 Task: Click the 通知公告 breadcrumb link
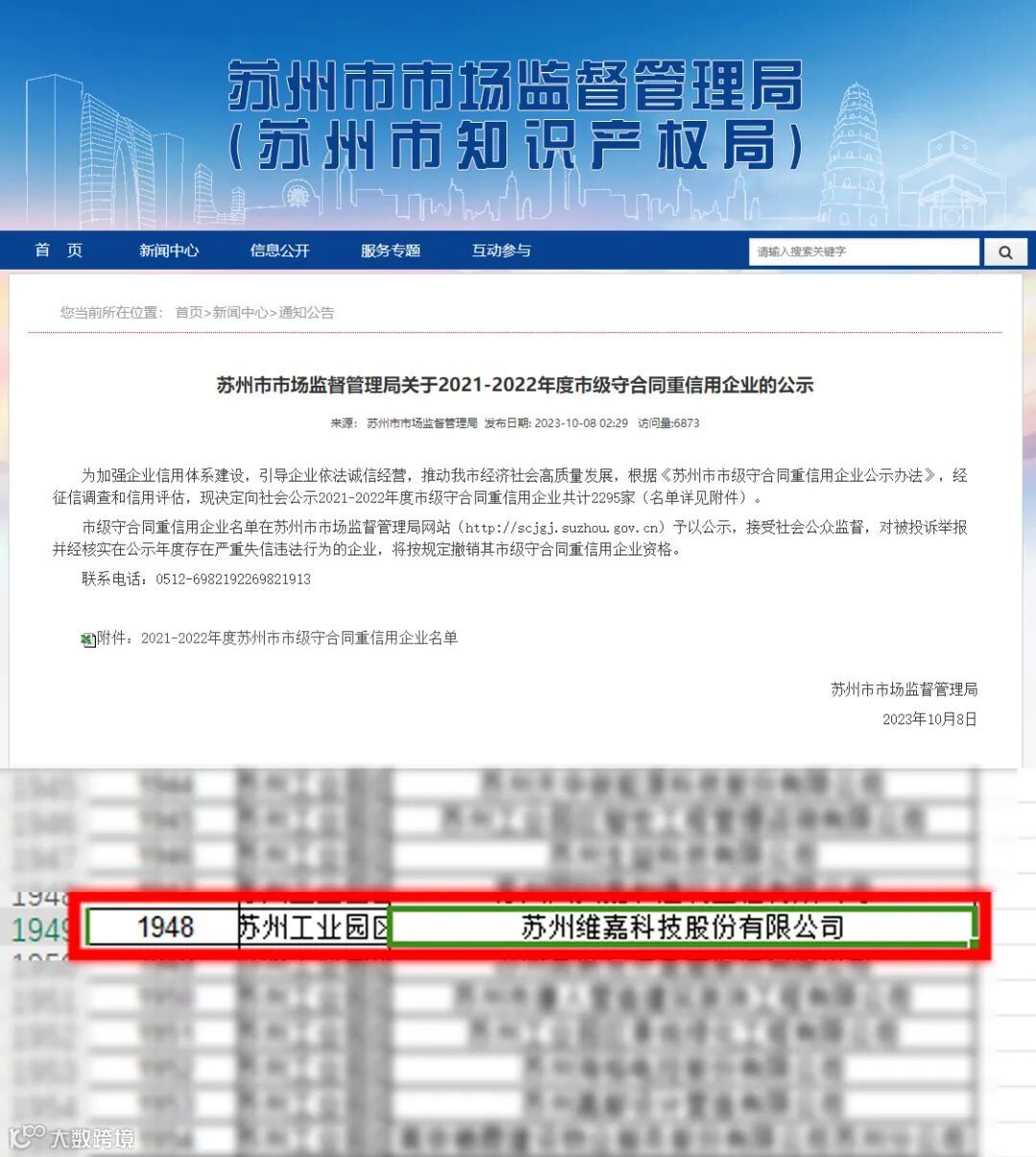coord(306,313)
